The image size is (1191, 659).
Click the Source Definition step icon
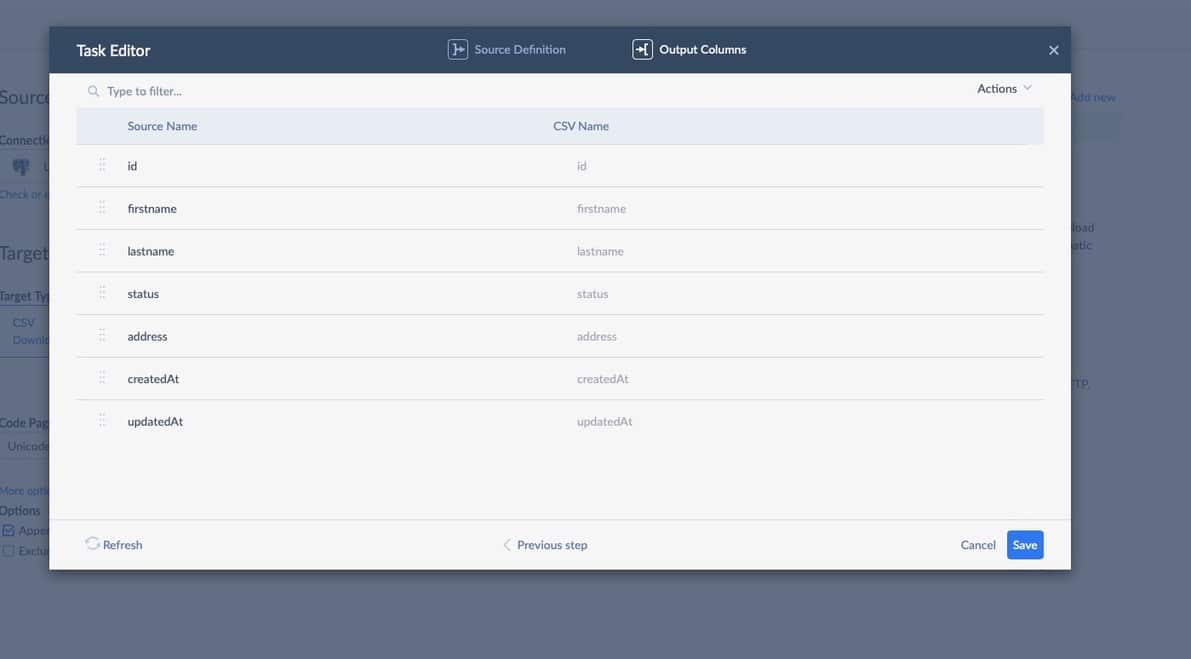[x=457, y=50]
